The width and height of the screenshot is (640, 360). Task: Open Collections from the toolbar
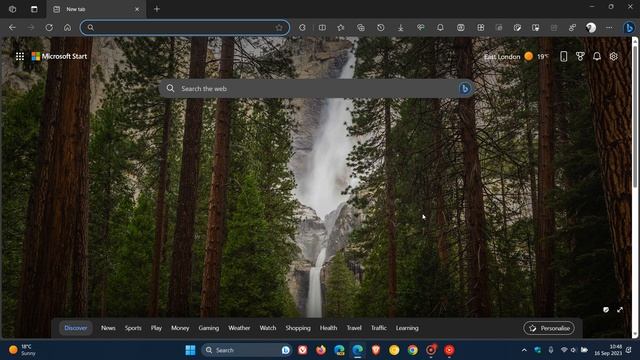pyautogui.click(x=361, y=28)
